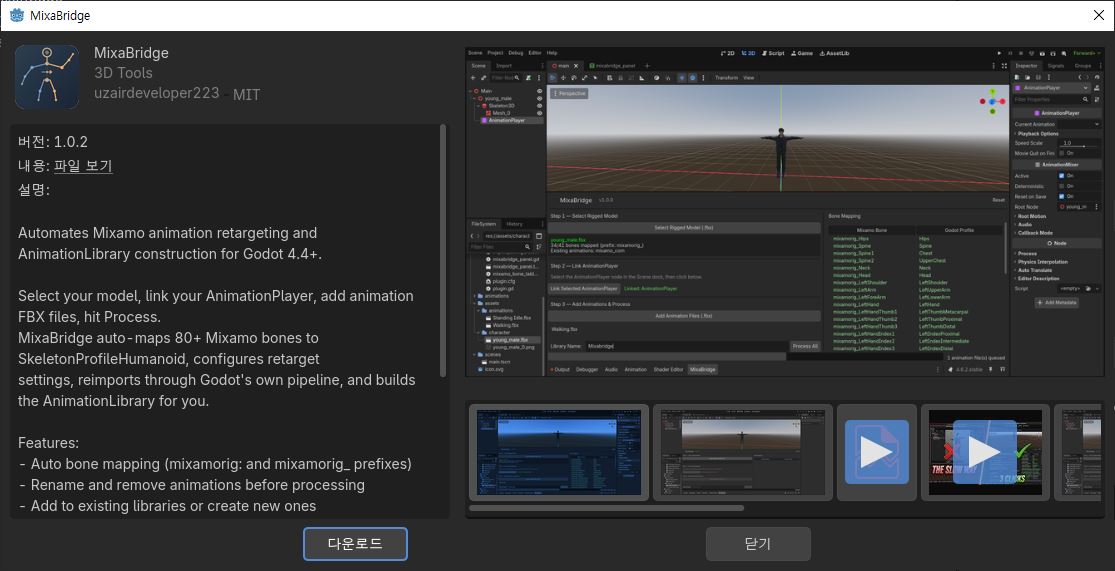This screenshot has height=571, width=1115.
Task: Select the MixaBridge skeleton asset icon
Action: pyautogui.click(x=47, y=77)
